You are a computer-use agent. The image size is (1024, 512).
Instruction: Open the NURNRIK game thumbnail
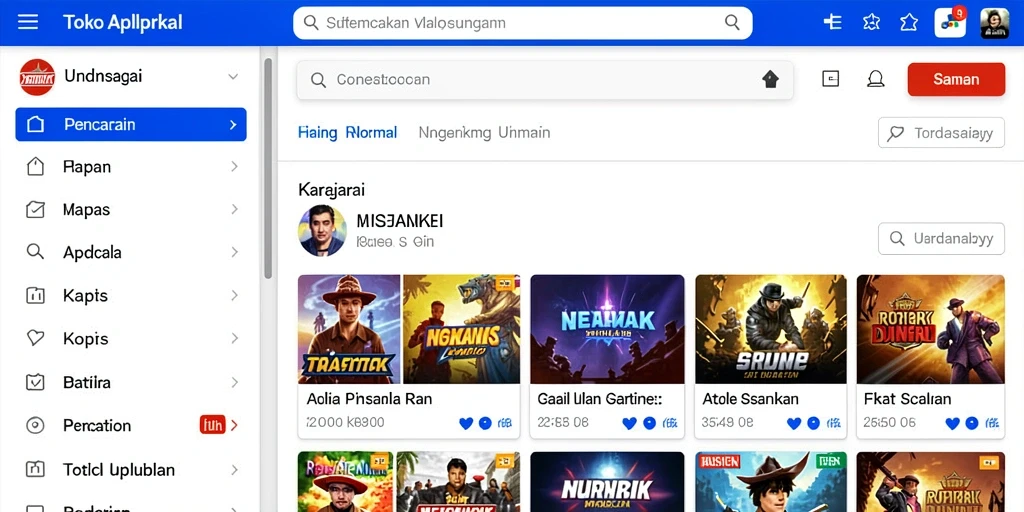point(607,482)
